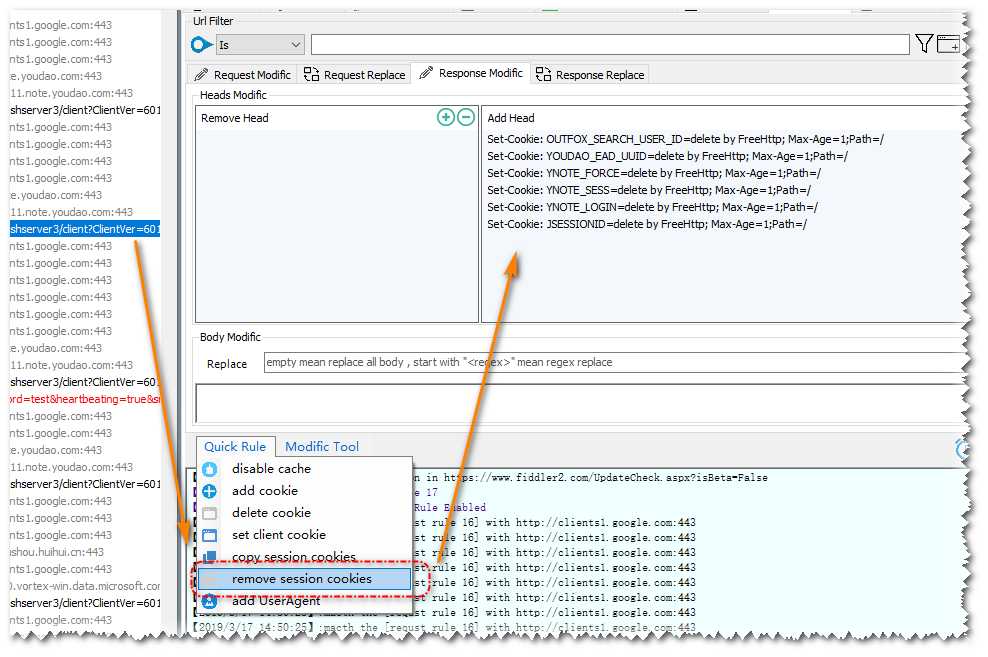Choose 'disable cache' quick rule

pyautogui.click(x=304, y=469)
